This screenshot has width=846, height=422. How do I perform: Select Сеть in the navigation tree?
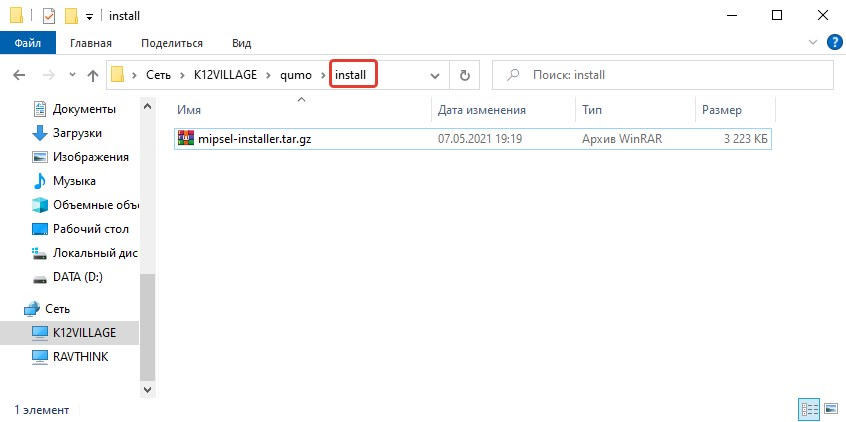[58, 309]
